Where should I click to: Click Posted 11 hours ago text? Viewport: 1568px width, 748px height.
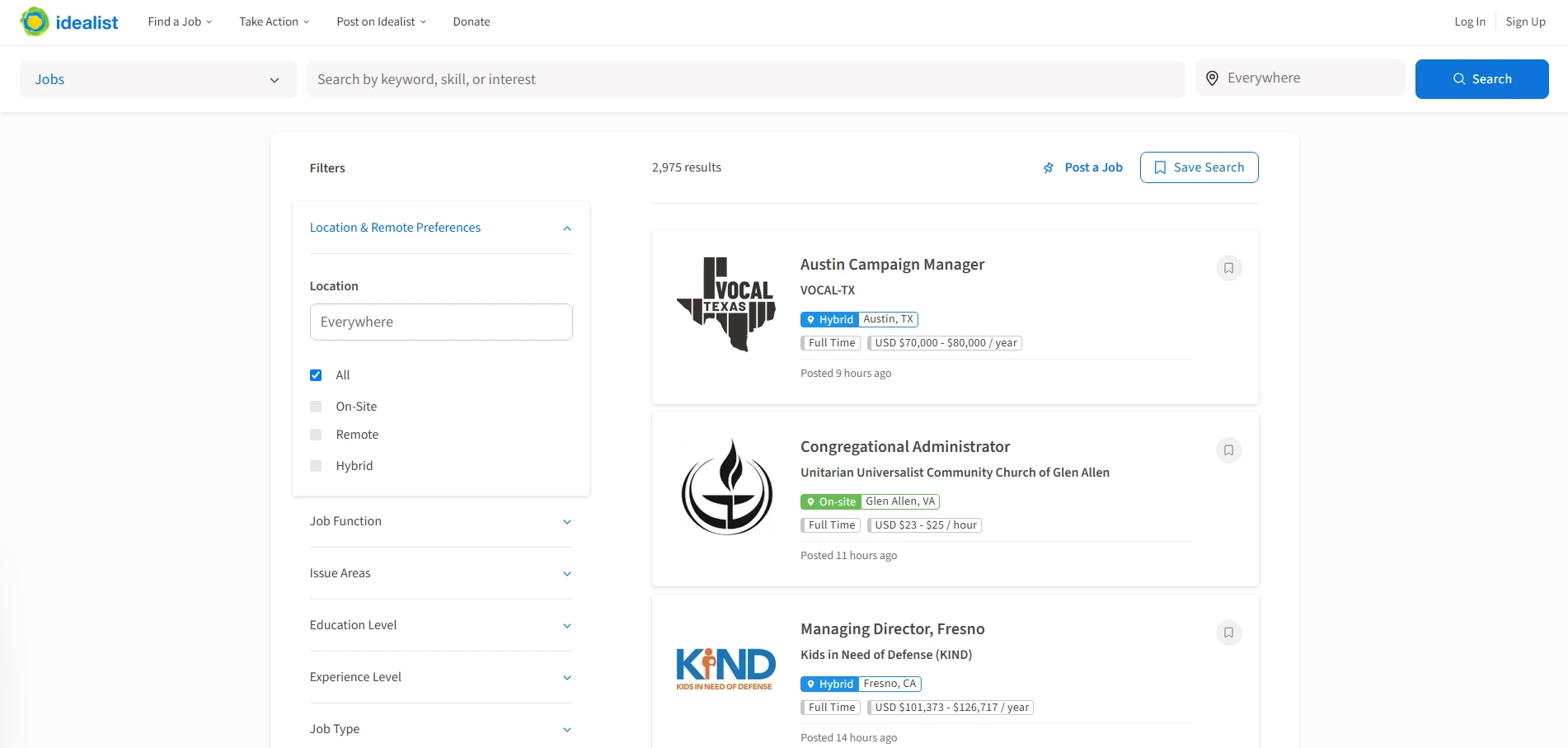(x=848, y=556)
